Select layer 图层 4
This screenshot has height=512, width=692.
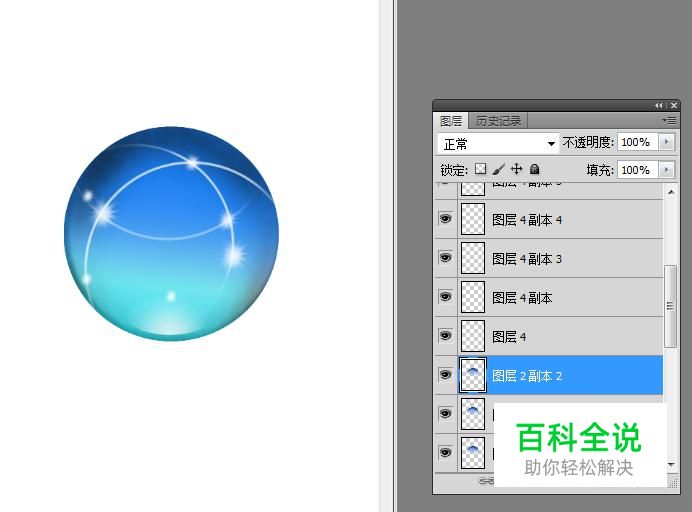549,336
